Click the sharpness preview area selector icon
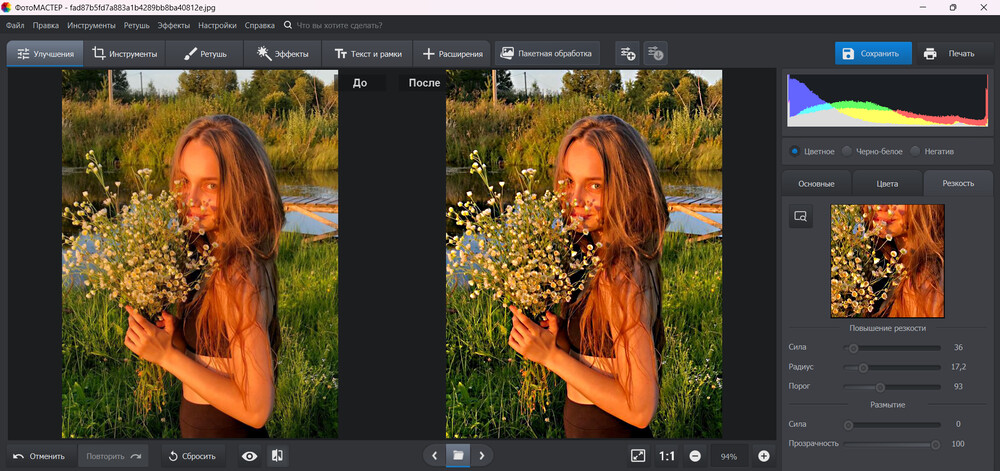1000x471 pixels. coord(800,216)
